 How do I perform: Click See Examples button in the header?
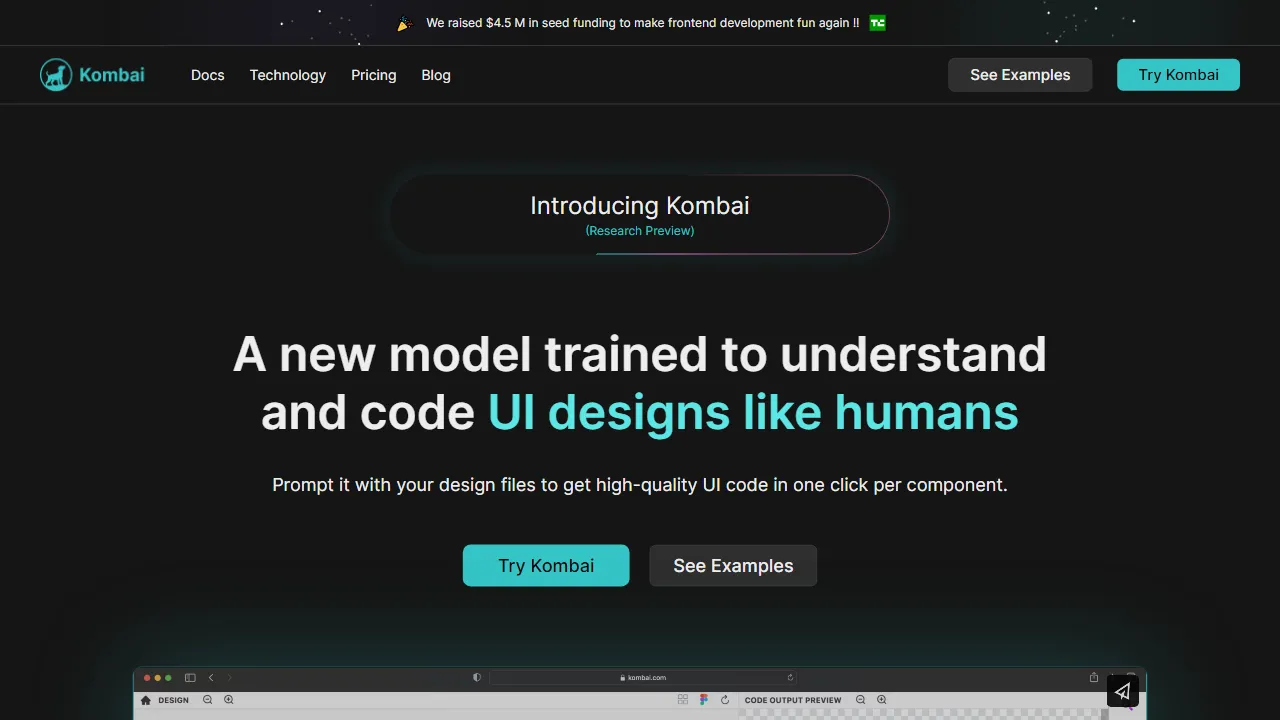(1020, 75)
